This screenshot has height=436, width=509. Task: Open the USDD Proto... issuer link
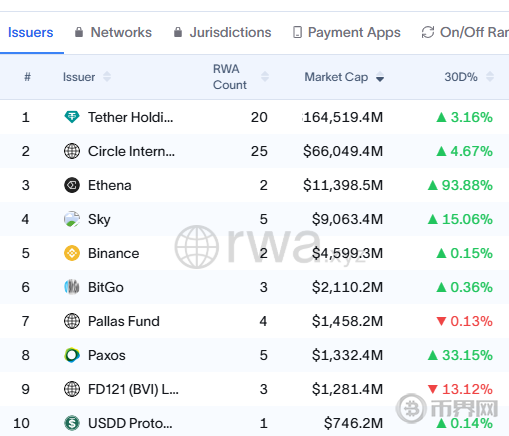(x=130, y=423)
